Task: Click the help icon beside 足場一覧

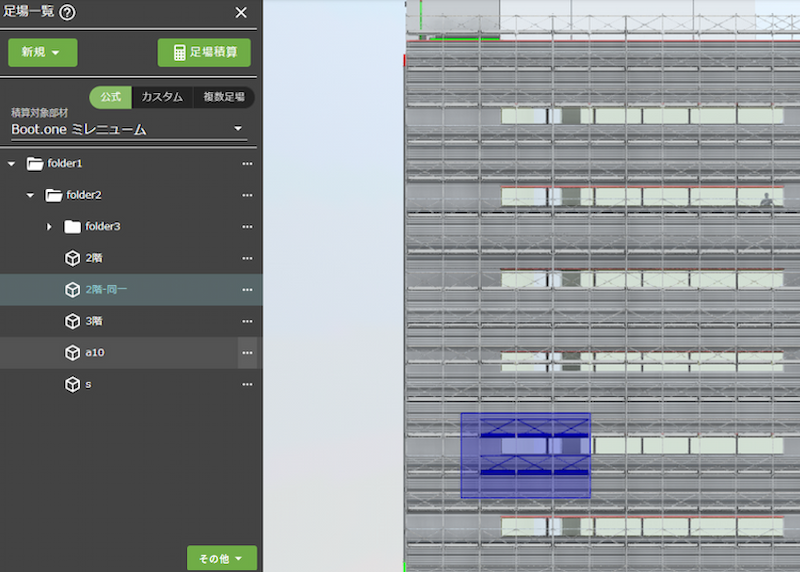Action: (68, 12)
